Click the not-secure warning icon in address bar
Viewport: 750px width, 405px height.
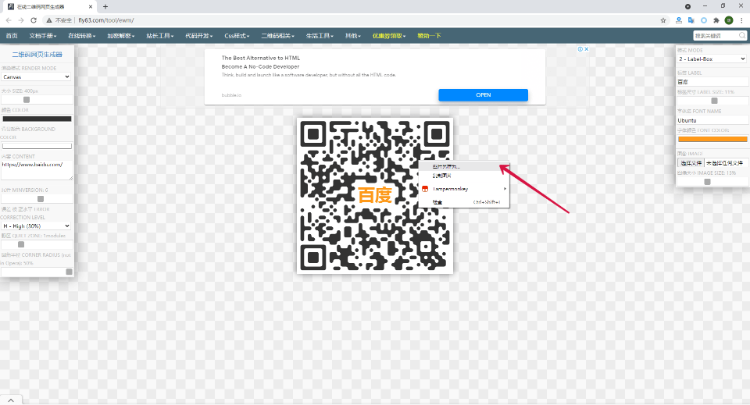49,20
